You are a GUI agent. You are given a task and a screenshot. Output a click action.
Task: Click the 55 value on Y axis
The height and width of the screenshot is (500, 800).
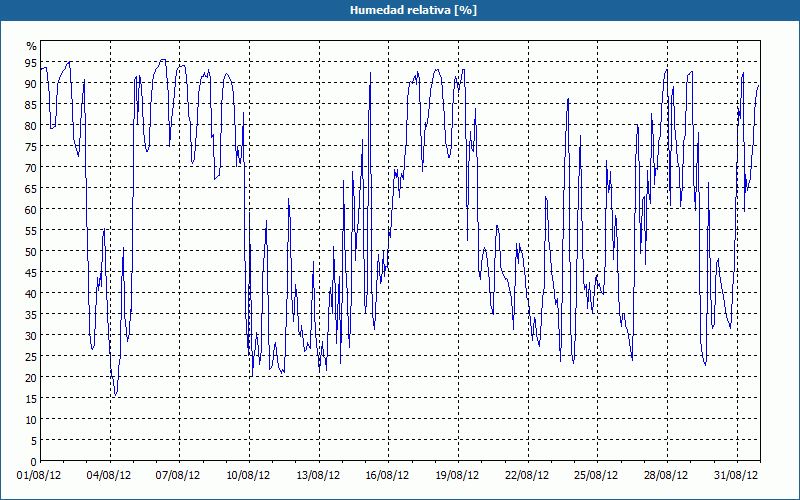click(x=31, y=231)
